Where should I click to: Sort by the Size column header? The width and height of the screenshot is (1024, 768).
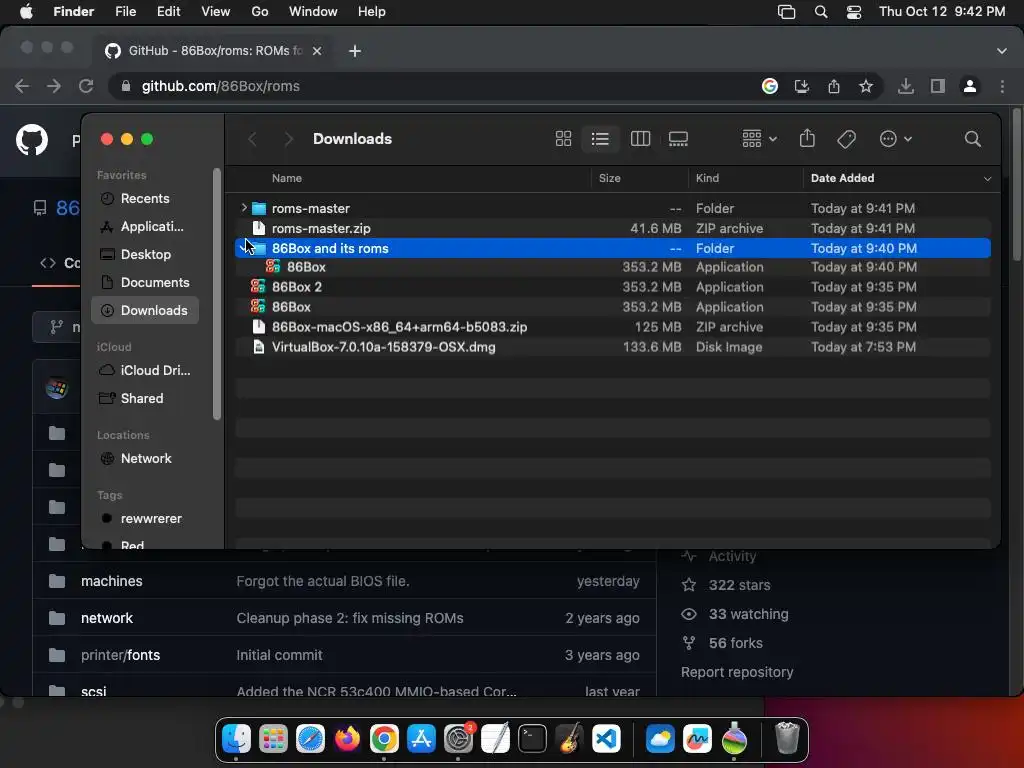point(609,178)
